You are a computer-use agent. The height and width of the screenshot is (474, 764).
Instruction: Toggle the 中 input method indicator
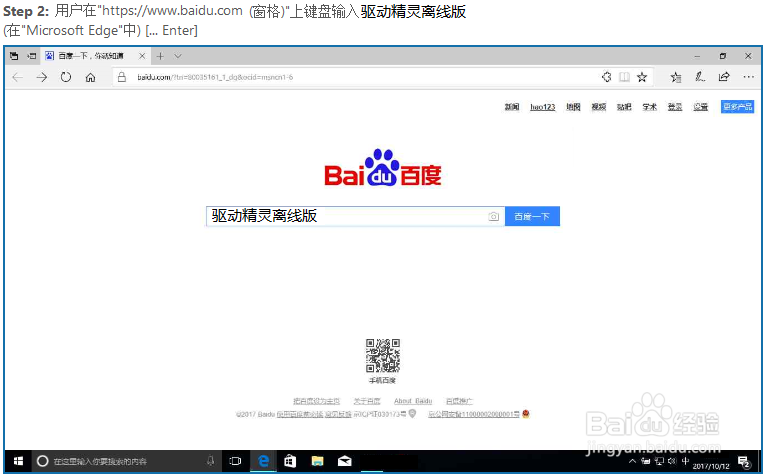click(x=686, y=461)
